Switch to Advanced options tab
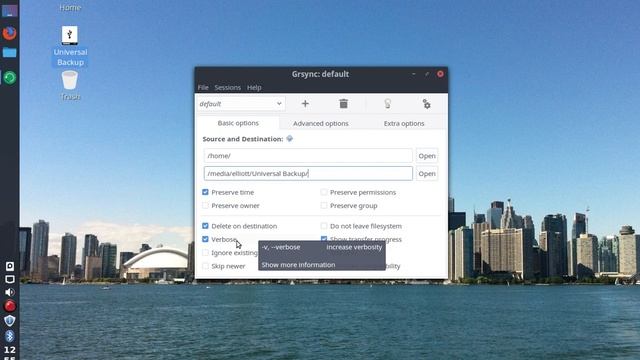 [320, 123]
